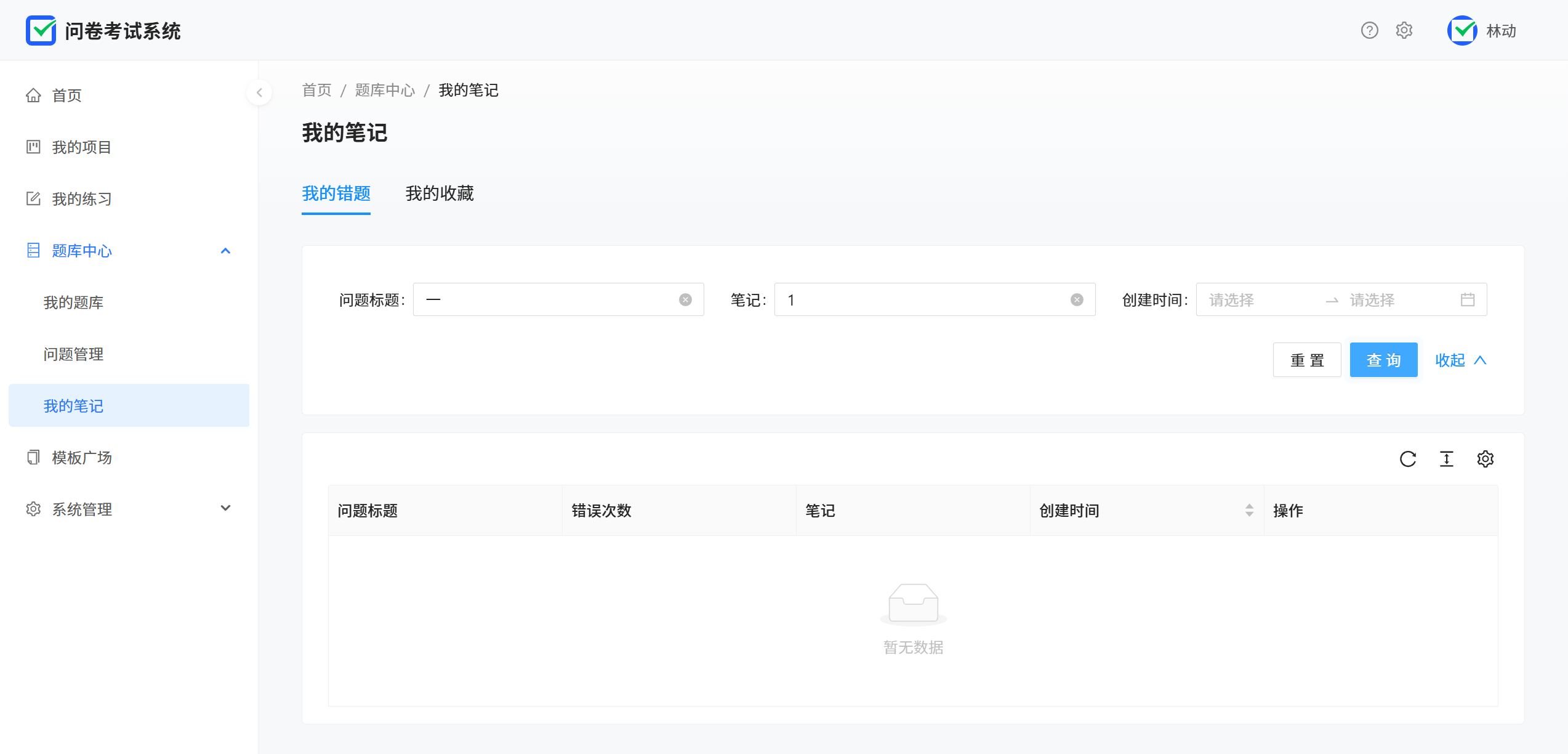The height and width of the screenshot is (754, 1568).
Task: Open 我的题库 in sidebar
Action: [73, 302]
